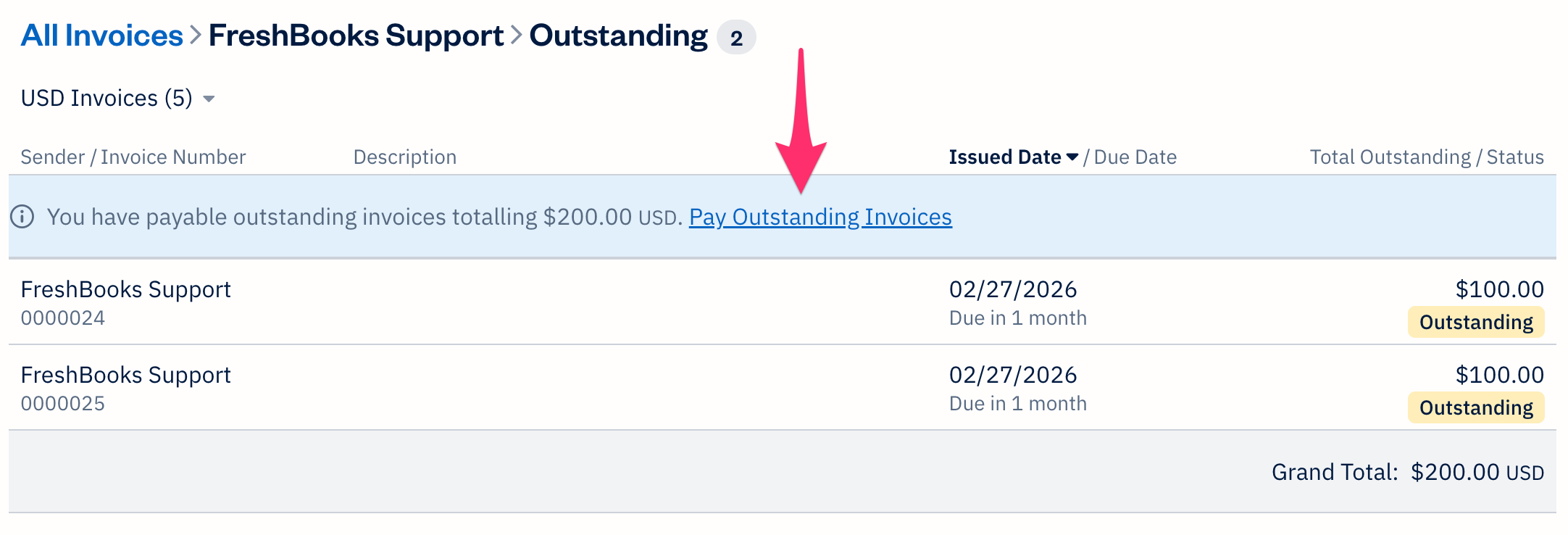Navigate to All Invoices via breadcrumb
Screen dimensions: 1568x535
click(x=101, y=34)
